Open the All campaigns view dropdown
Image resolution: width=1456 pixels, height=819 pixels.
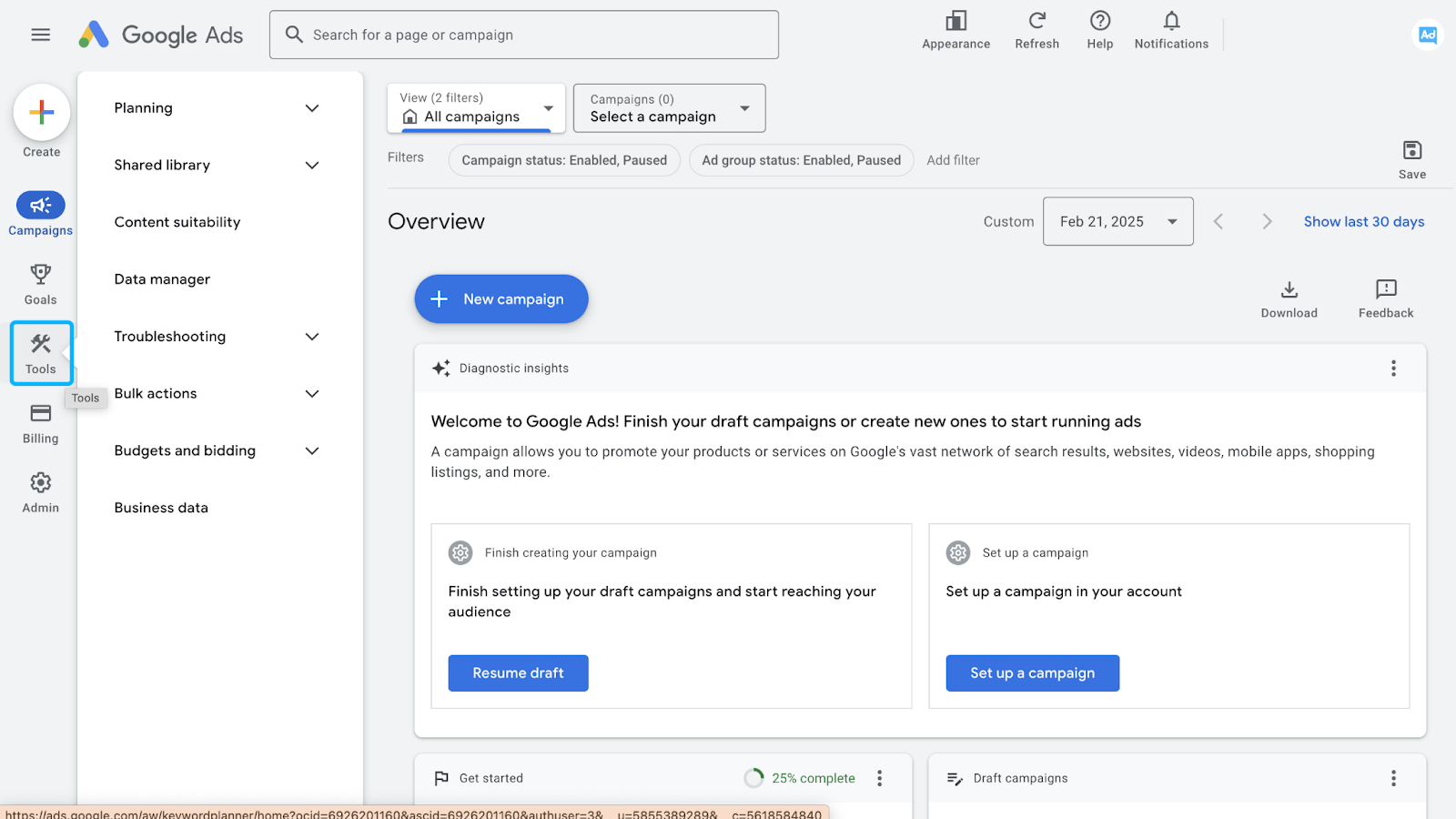(476, 108)
